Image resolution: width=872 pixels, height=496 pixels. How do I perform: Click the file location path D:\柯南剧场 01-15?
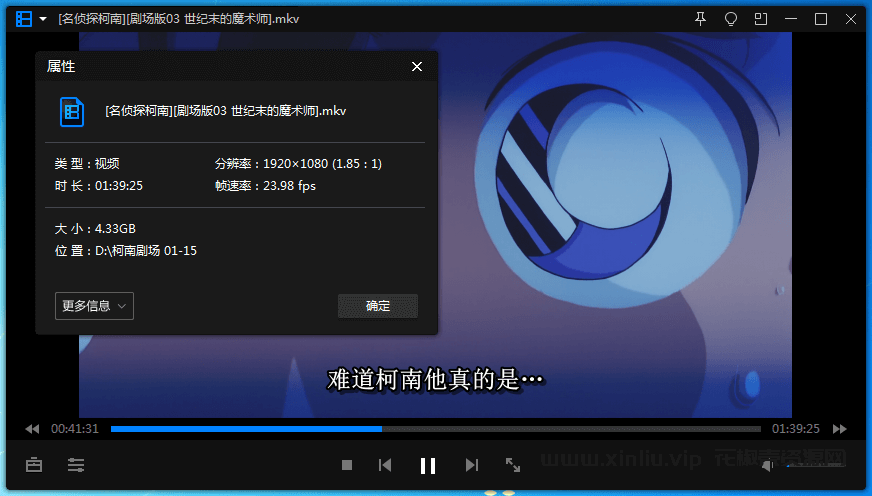144,251
